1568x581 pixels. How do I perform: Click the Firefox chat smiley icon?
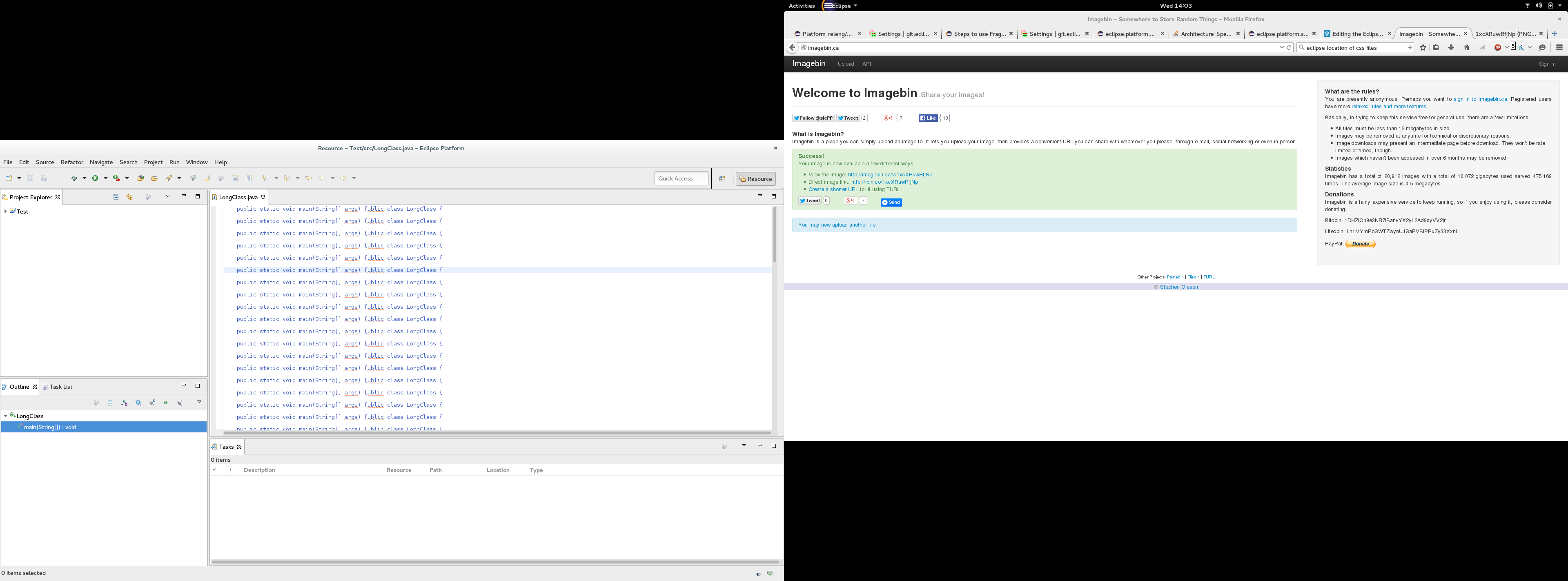(x=1542, y=47)
